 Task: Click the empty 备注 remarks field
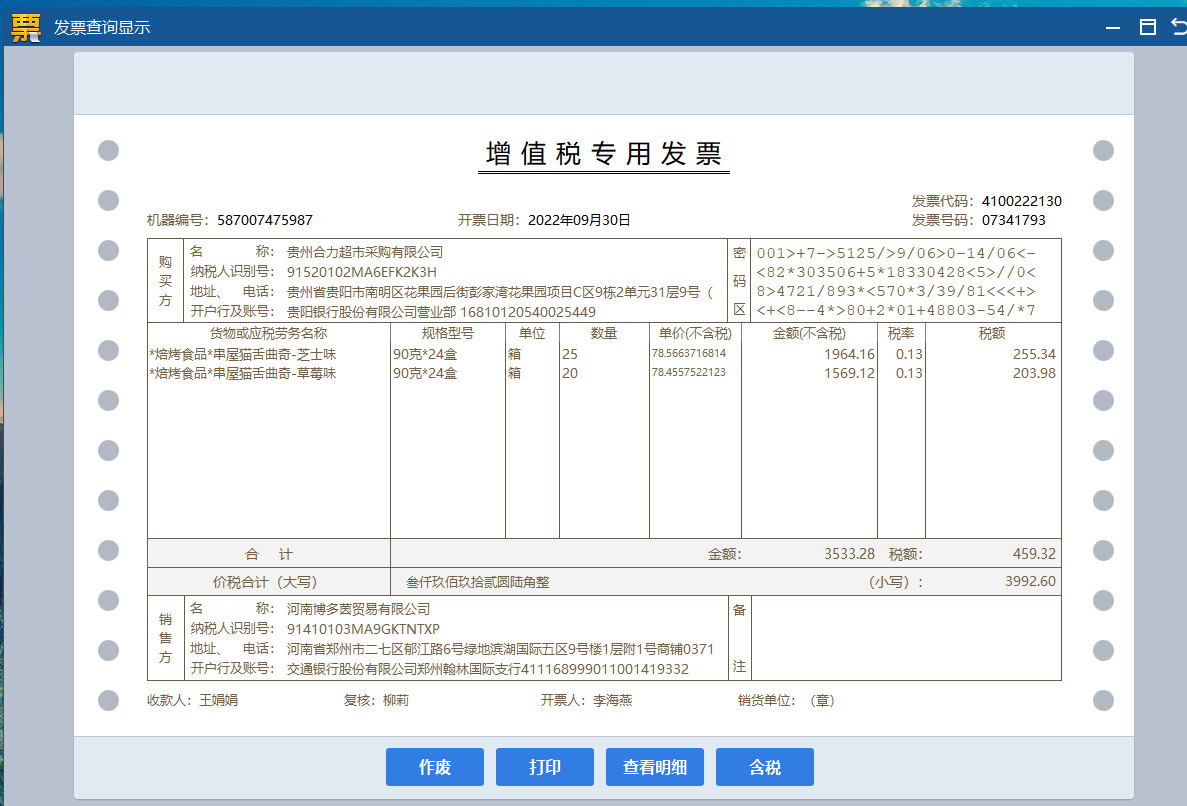tap(905, 638)
